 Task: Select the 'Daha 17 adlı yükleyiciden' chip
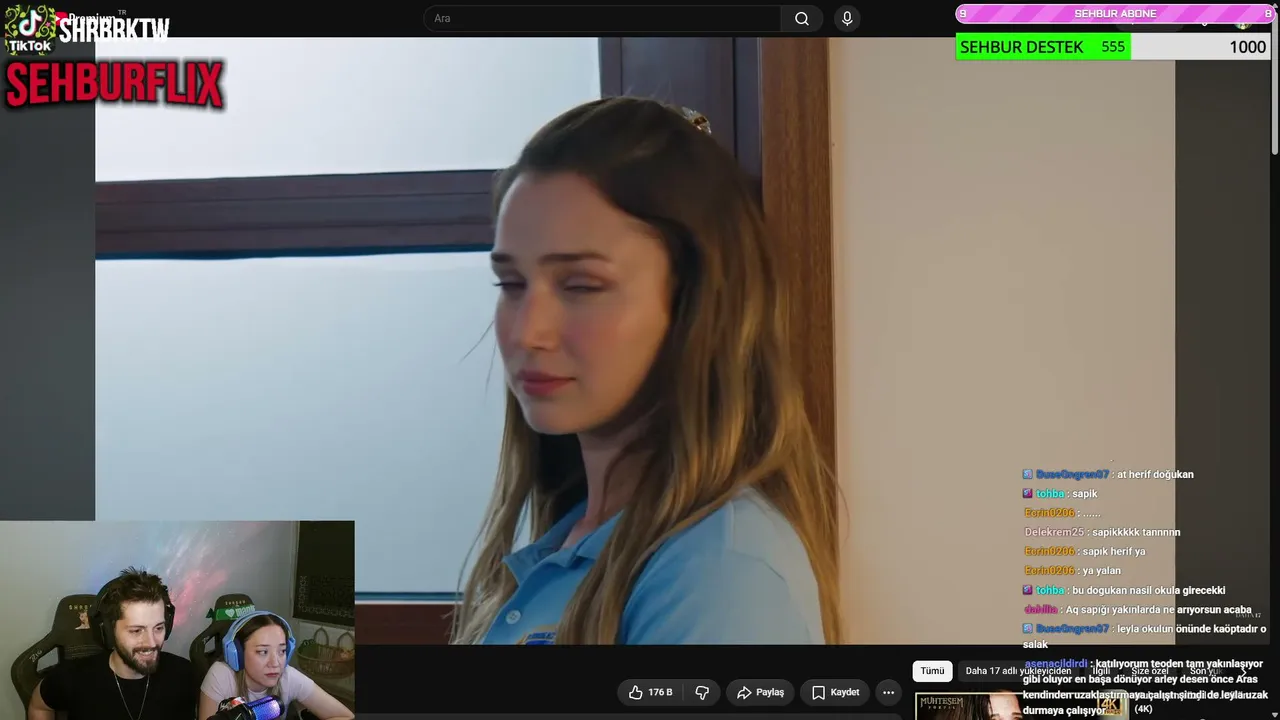click(x=1018, y=671)
